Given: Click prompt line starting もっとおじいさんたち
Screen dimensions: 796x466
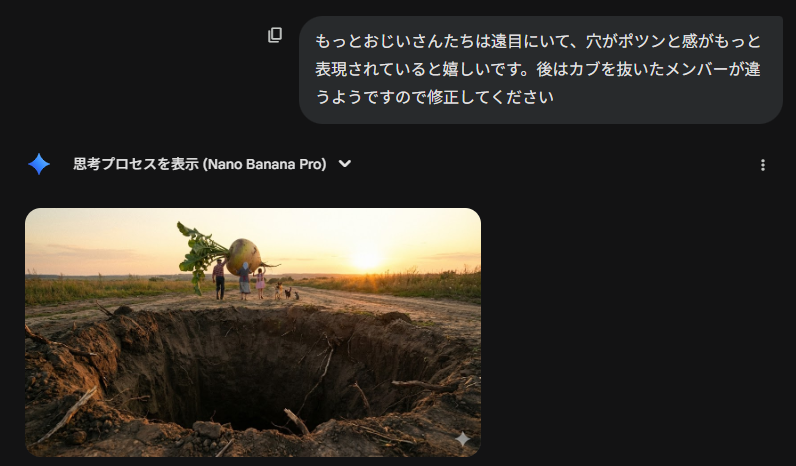Looking at the screenshot, I should pyautogui.click(x=538, y=41).
